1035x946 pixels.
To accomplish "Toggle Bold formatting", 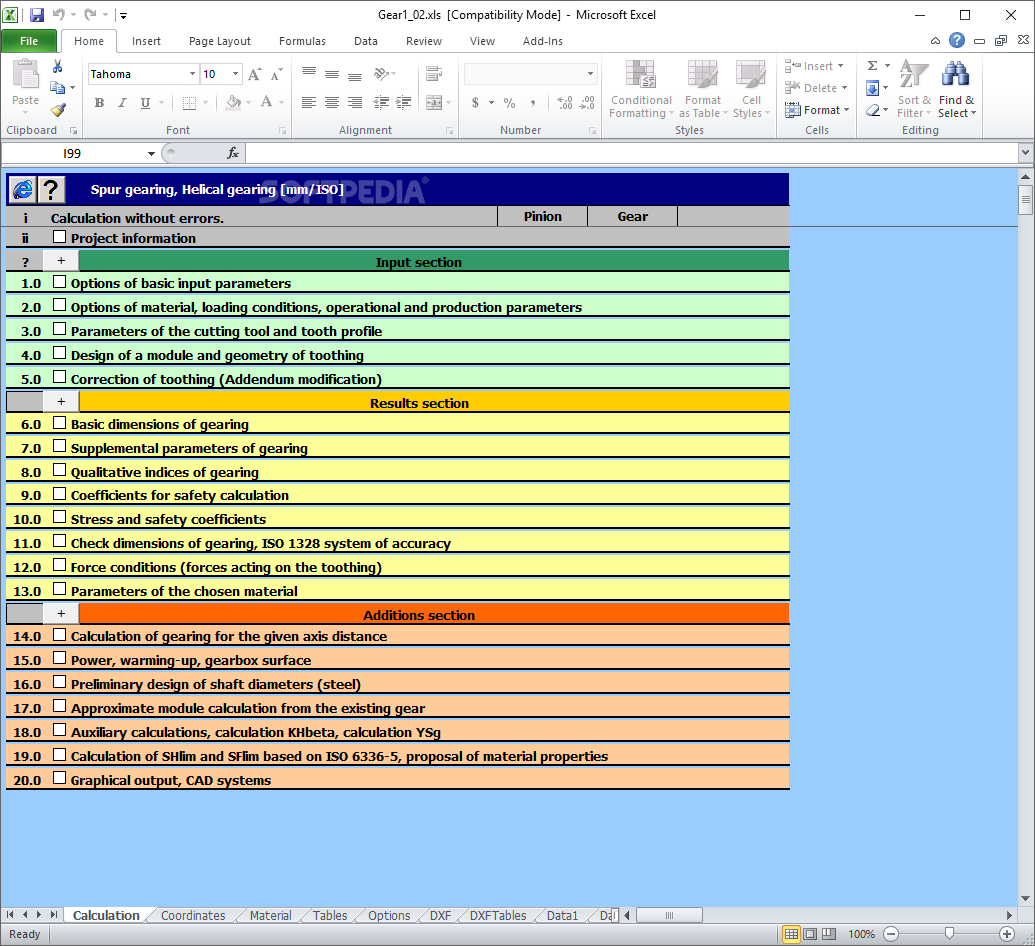I will 99,102.
